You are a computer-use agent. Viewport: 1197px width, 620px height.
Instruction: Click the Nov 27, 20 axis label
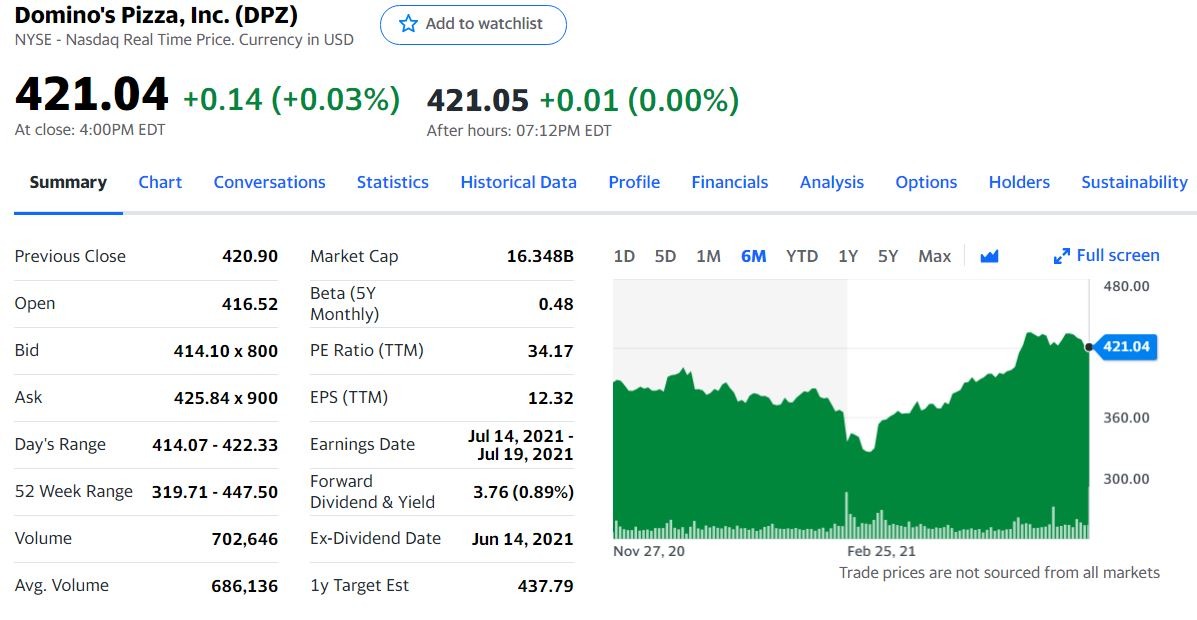(x=649, y=551)
